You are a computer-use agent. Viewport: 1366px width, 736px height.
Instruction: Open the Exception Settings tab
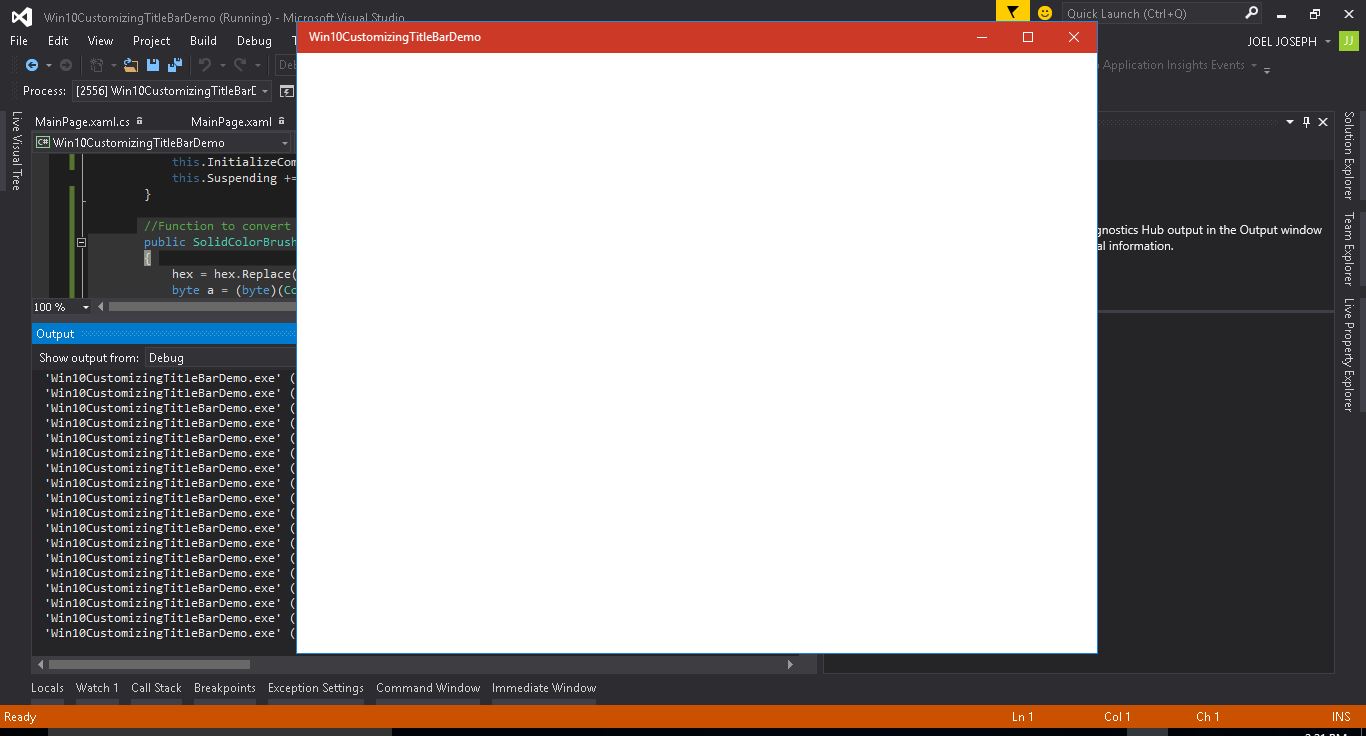pyautogui.click(x=315, y=687)
